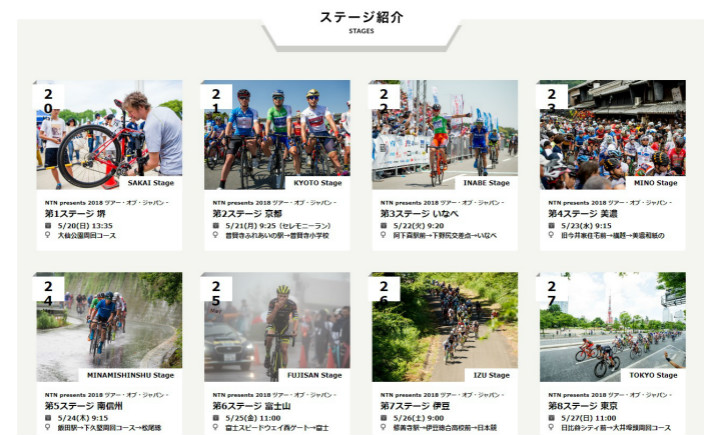
Task: Open the MINO Stage photo thumbnail
Action: pos(613,135)
